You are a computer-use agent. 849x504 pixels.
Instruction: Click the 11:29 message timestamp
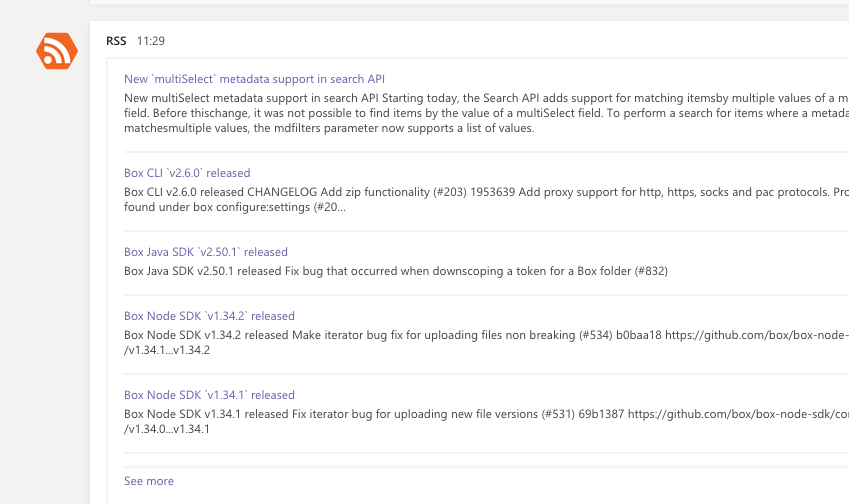[151, 41]
